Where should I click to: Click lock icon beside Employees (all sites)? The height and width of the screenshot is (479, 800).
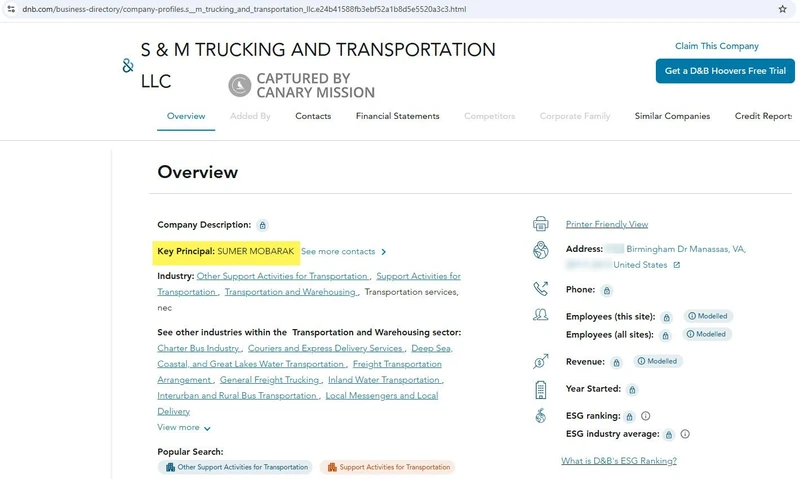pyautogui.click(x=665, y=335)
